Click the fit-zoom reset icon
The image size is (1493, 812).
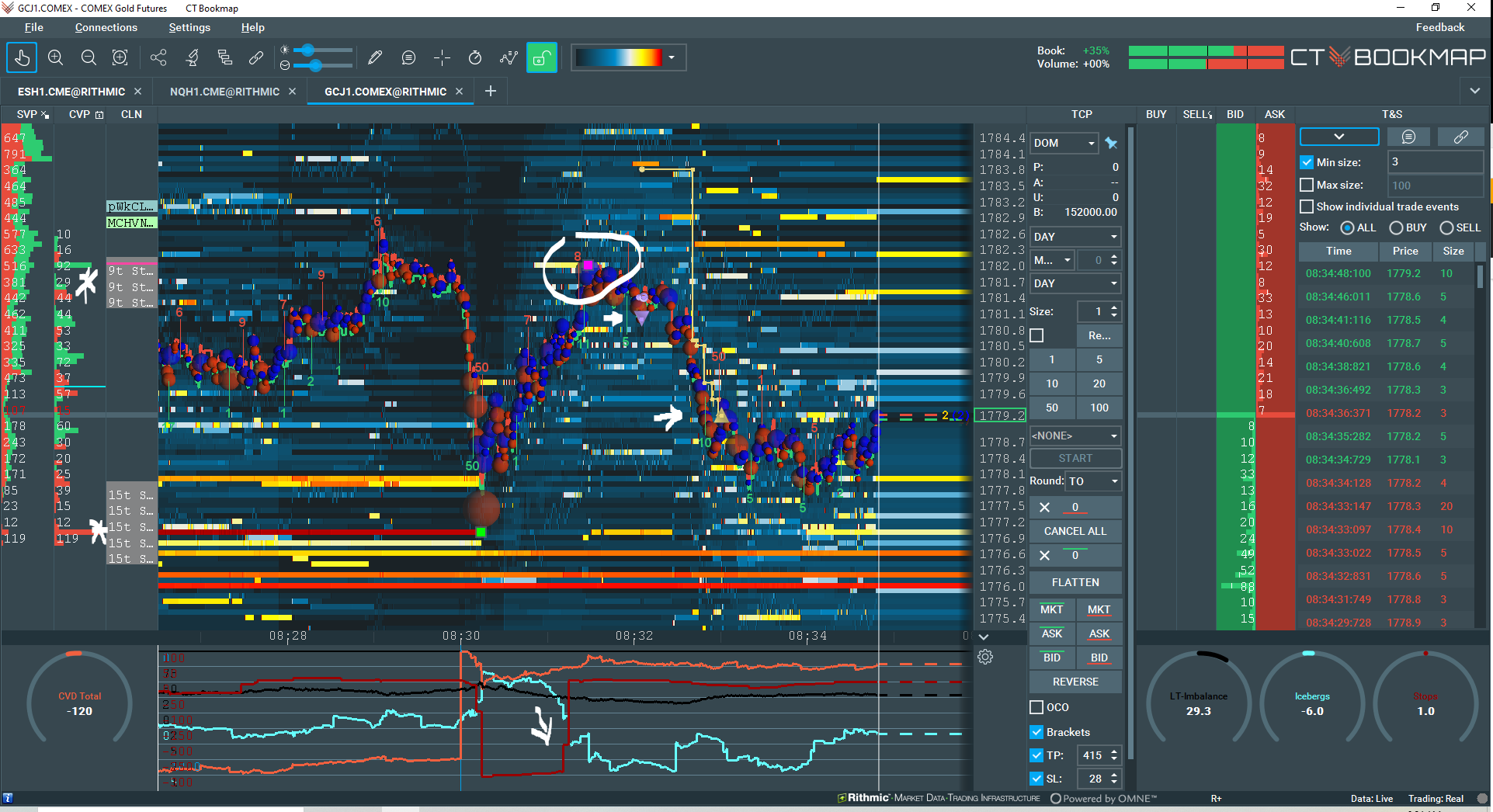click(120, 57)
